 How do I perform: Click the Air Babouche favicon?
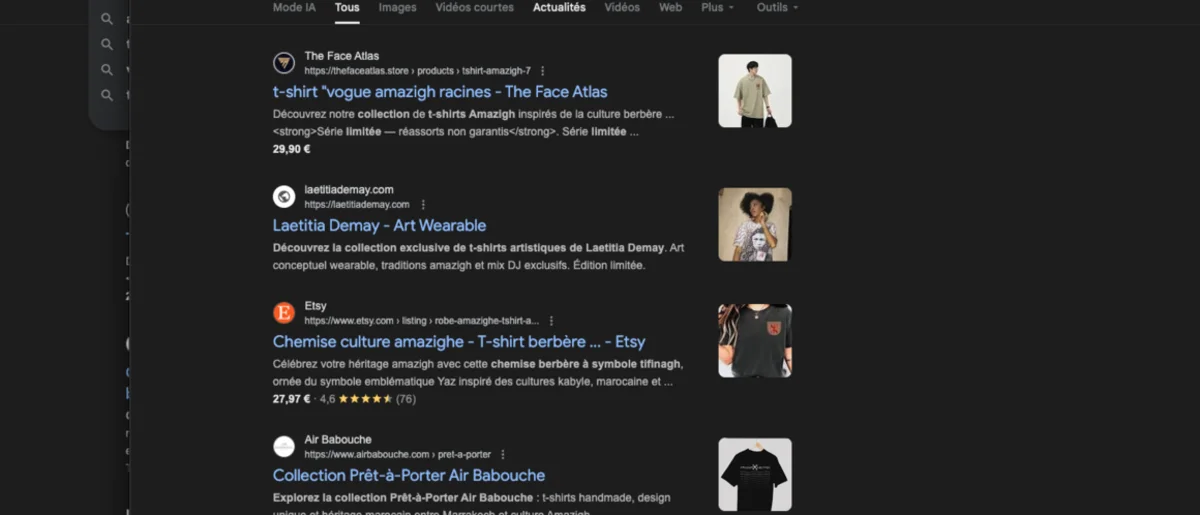284,447
